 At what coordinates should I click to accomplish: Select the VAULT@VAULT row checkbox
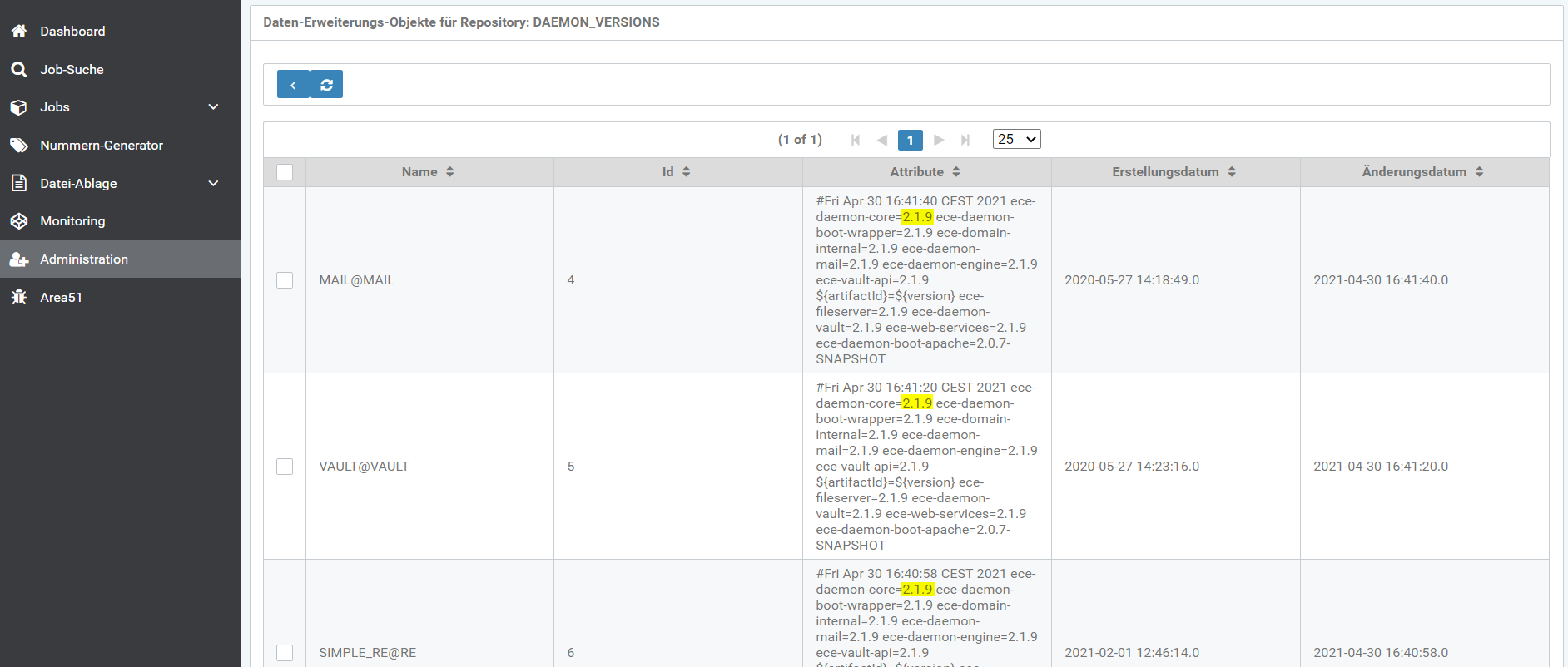[x=285, y=467]
